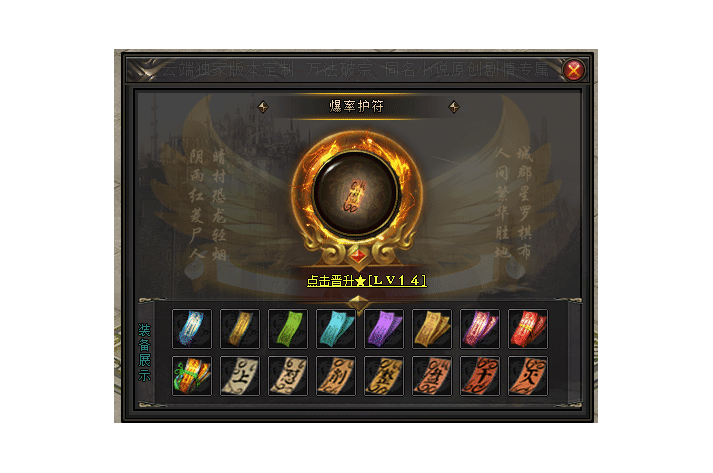Viewport: 713px width, 473px height.
Task: Select the magenta-purple talisman stack icon
Action: tap(480, 329)
